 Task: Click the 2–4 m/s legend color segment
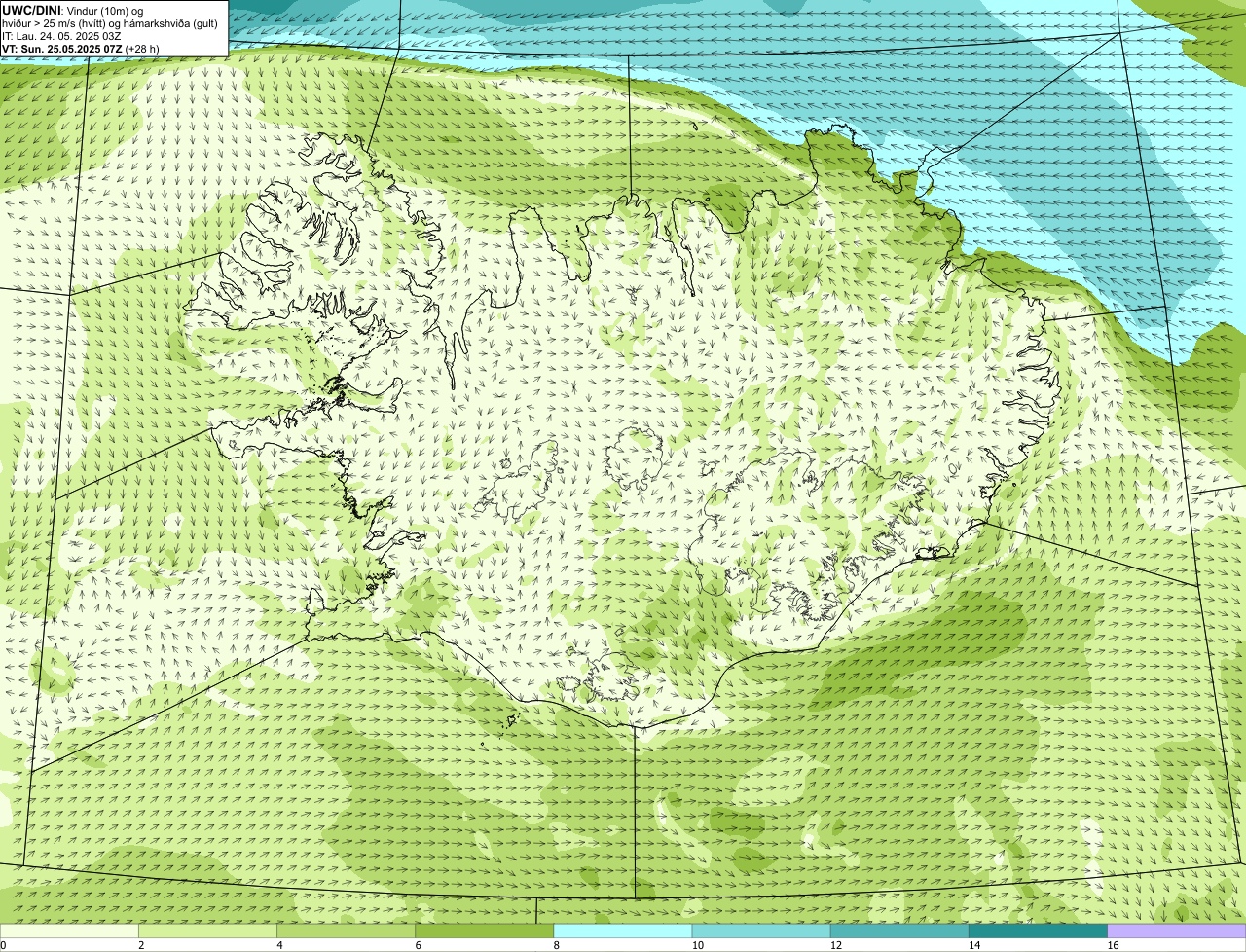[x=207, y=932]
